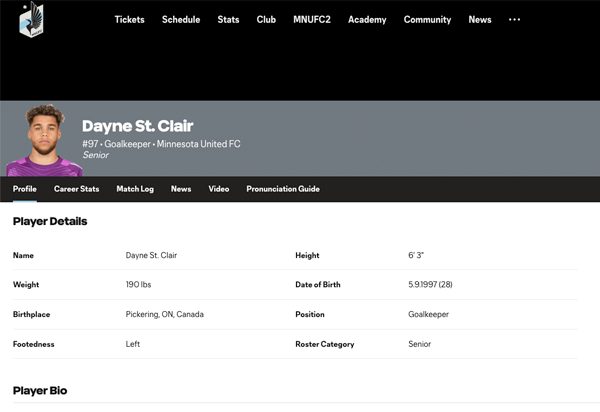
Task: Go to the Schedule page
Action: (181, 20)
